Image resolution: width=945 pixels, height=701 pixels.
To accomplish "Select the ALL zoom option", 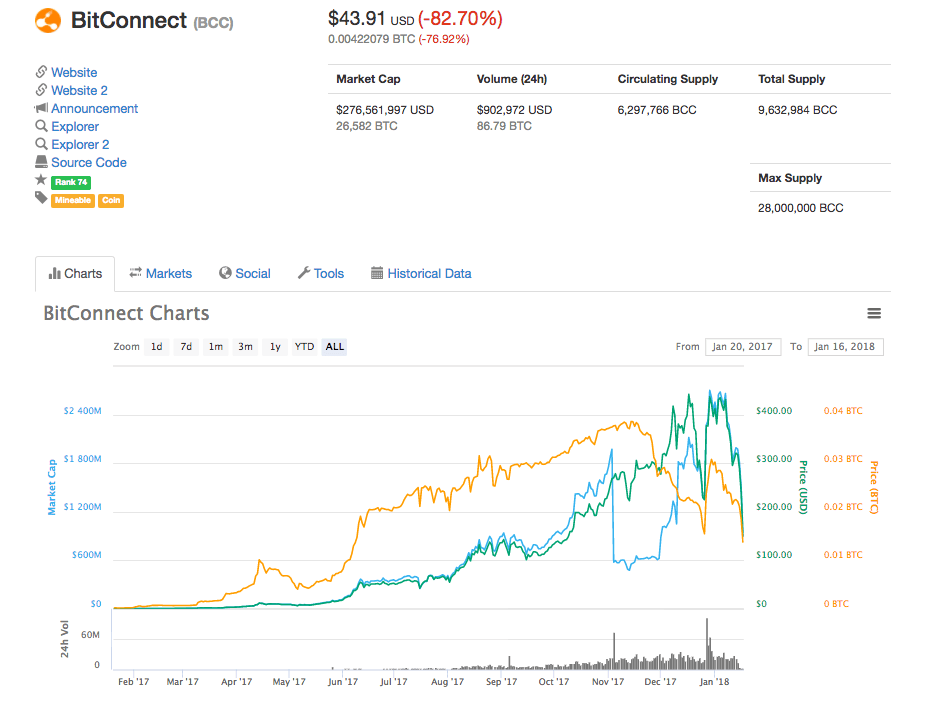I will (334, 347).
